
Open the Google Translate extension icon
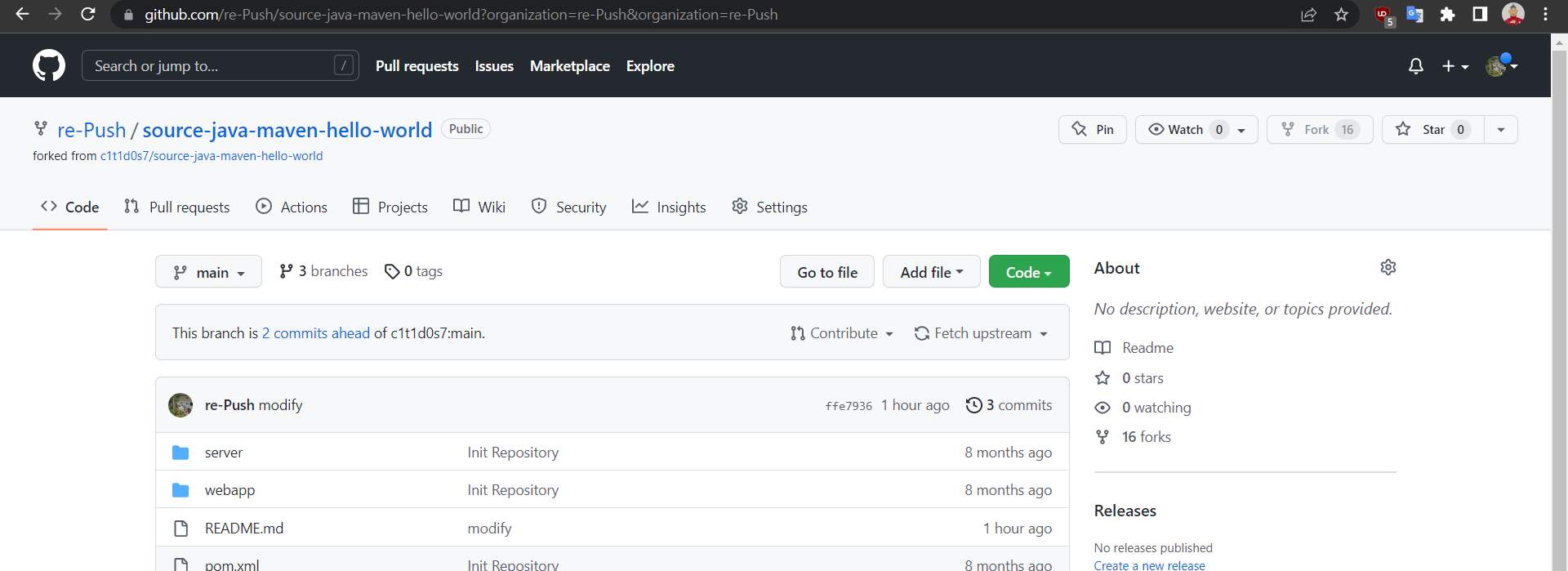point(1414,15)
